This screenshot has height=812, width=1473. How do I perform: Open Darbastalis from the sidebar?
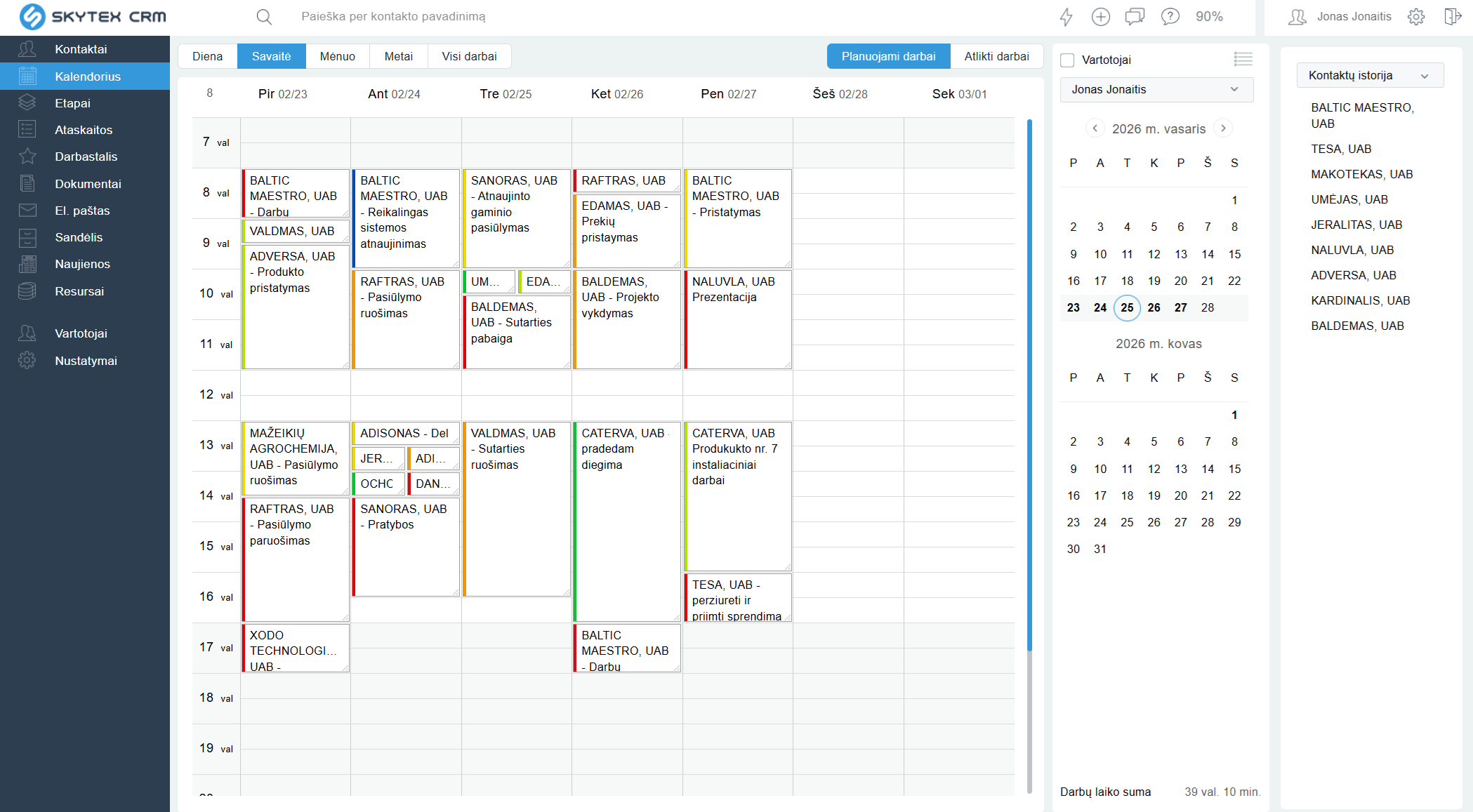(x=85, y=157)
